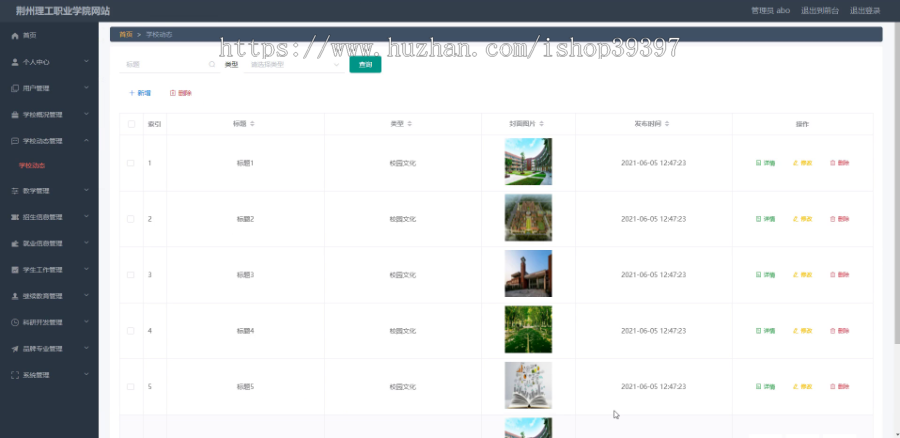The width and height of the screenshot is (900, 438).
Task: Open the cover thumbnail in the 标题2 row
Action: pyautogui.click(x=528, y=218)
